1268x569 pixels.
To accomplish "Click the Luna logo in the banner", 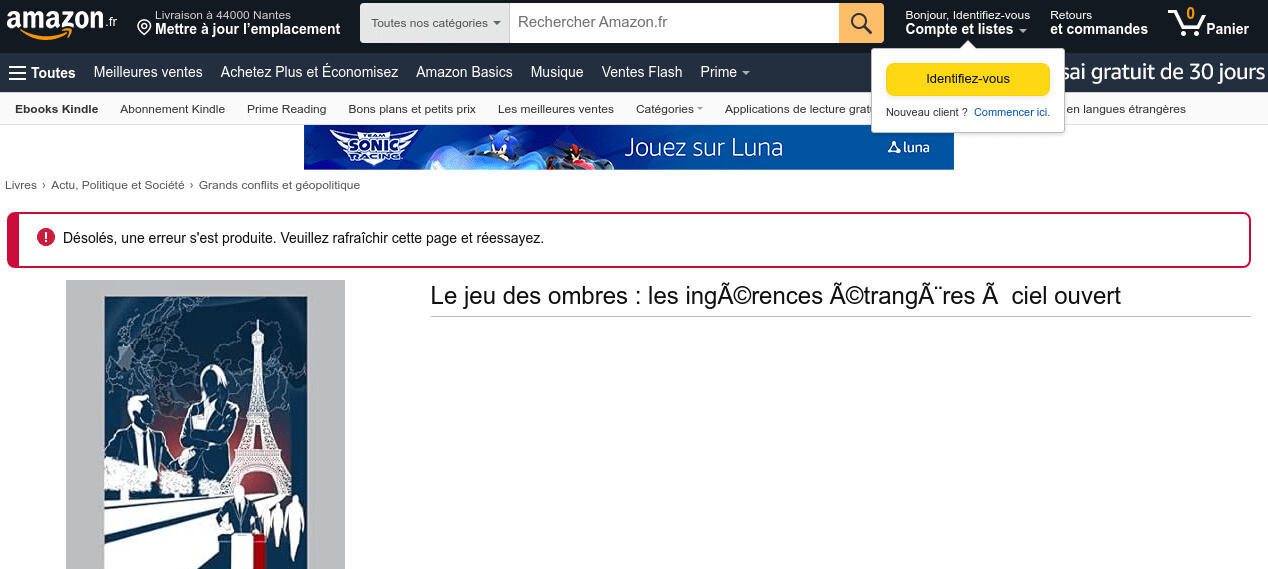I will [908, 148].
